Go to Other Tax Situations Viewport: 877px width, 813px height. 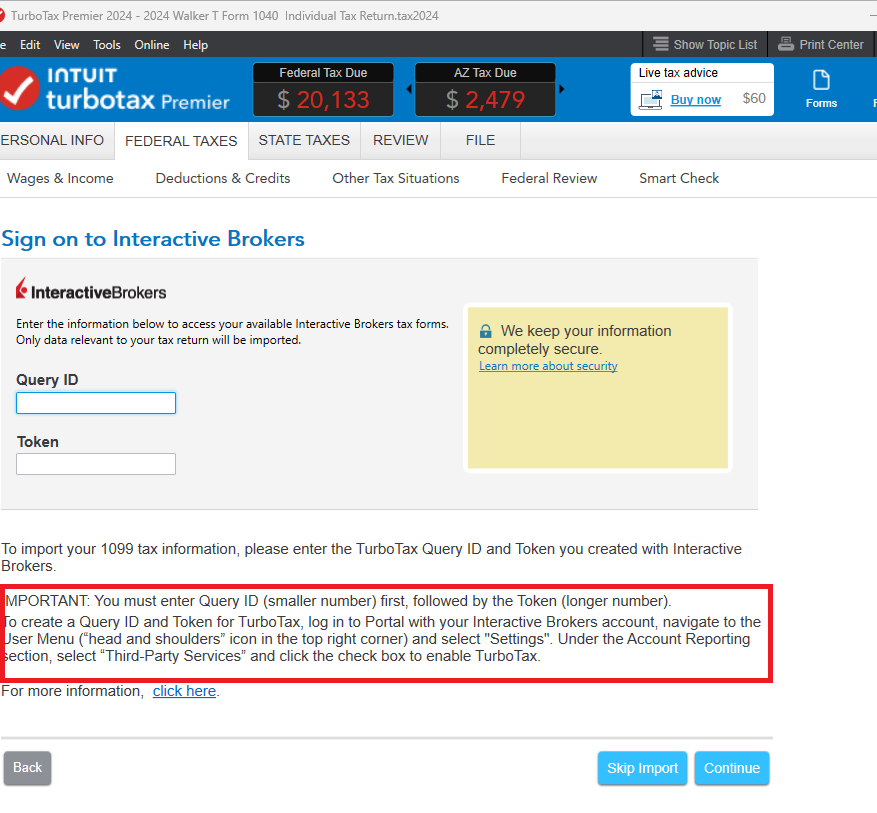[395, 178]
